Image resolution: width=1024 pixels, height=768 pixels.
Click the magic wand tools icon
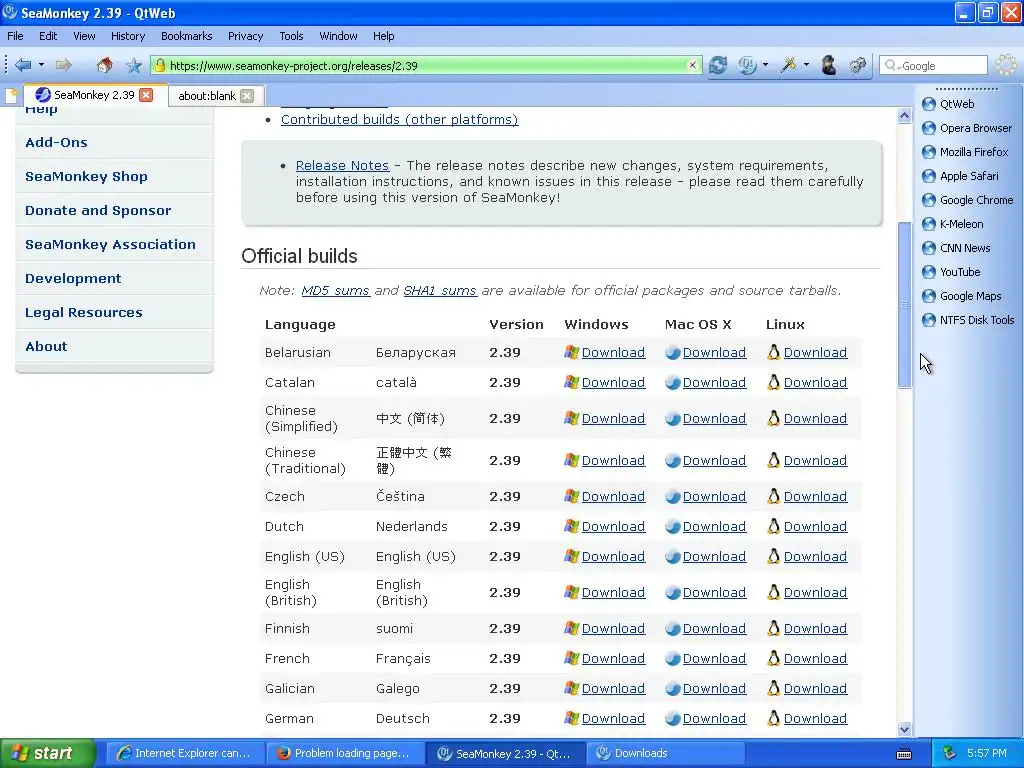coord(788,65)
